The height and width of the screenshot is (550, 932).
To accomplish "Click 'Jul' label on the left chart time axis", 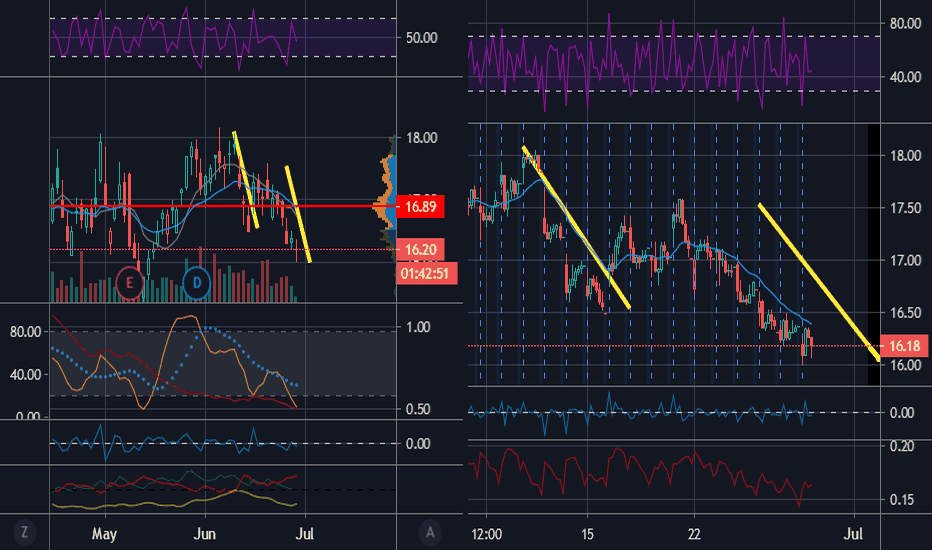I will click(x=304, y=533).
